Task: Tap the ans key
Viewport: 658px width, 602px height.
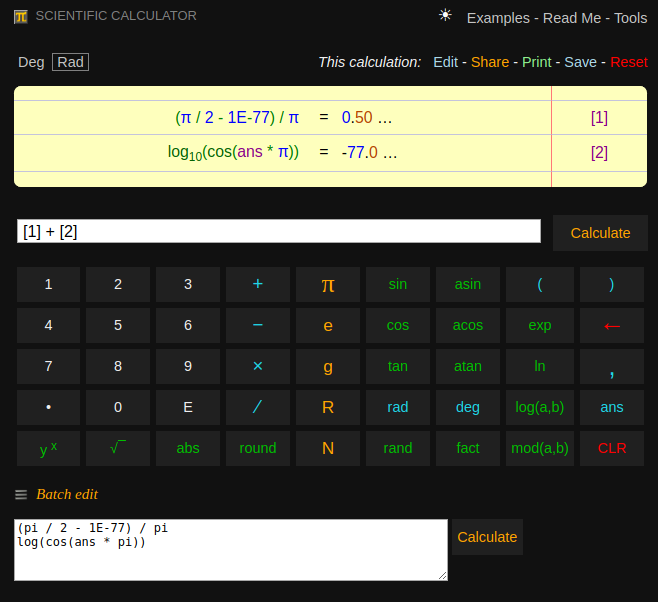Action: pyautogui.click(x=611, y=407)
